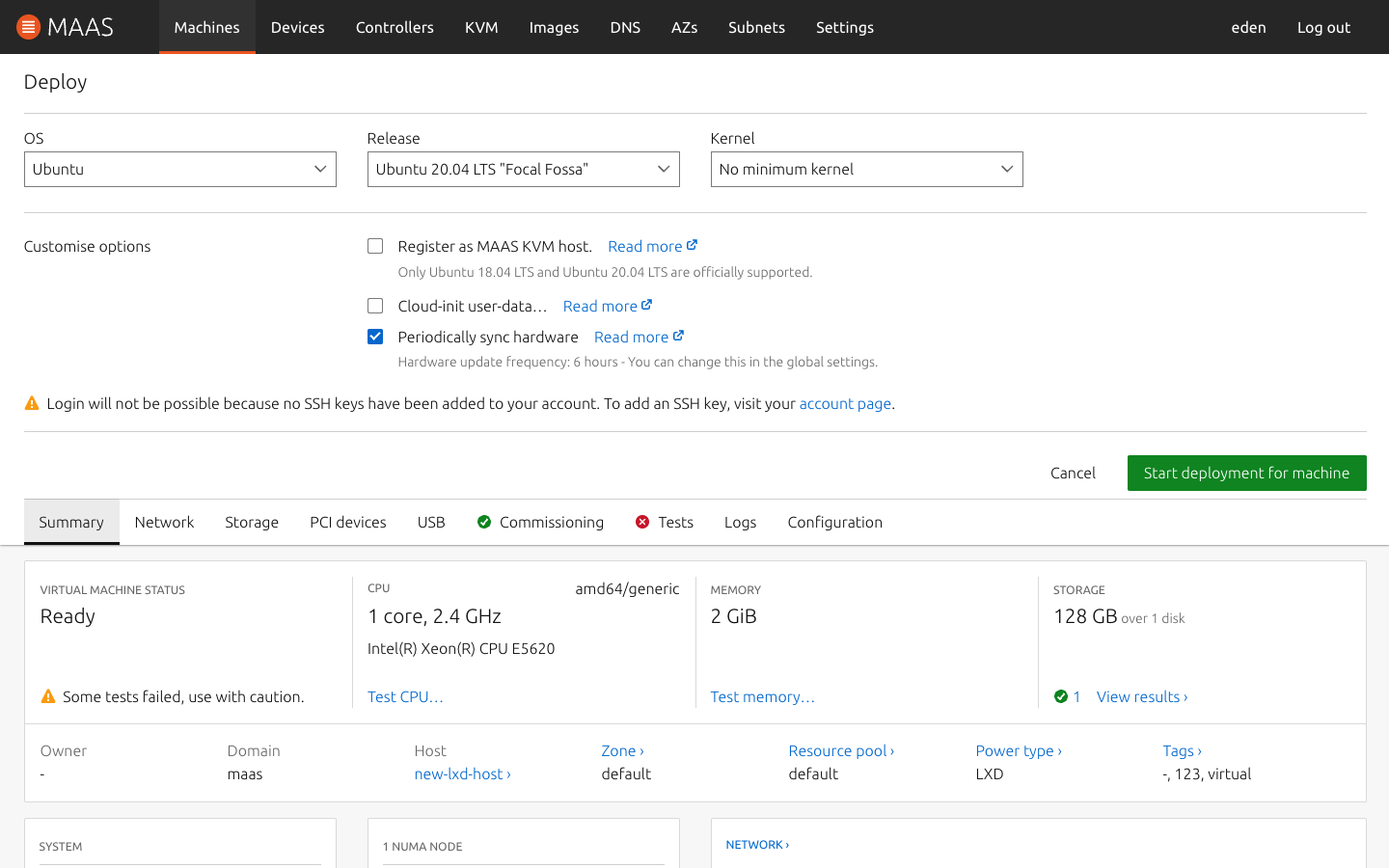Click the storage passed green check icon
Screen dimensions: 1389x868
[x=1061, y=696]
